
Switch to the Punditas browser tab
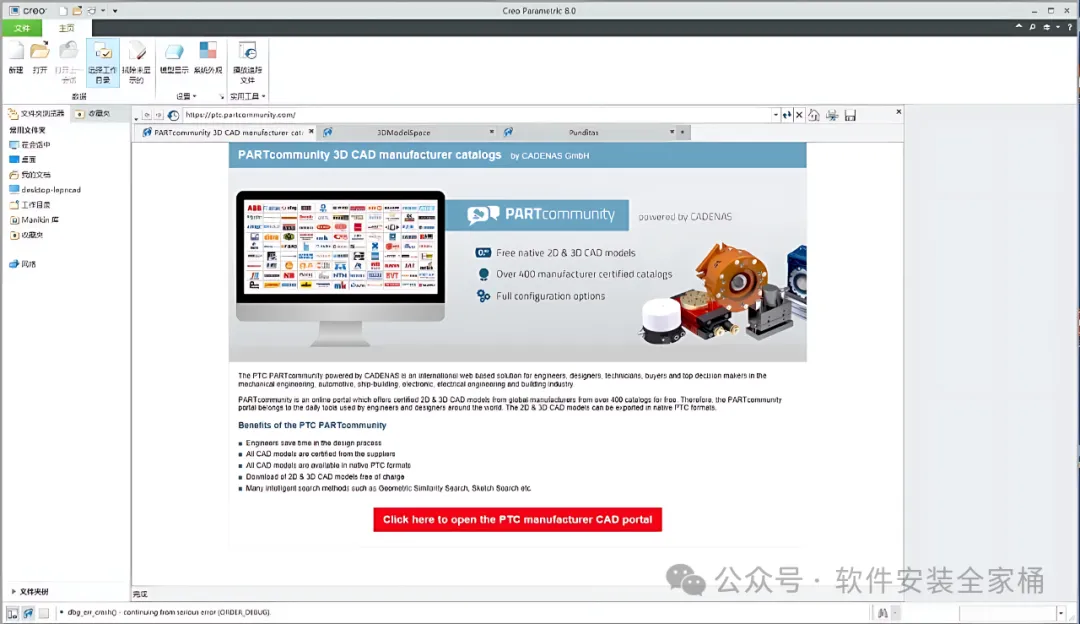point(583,132)
